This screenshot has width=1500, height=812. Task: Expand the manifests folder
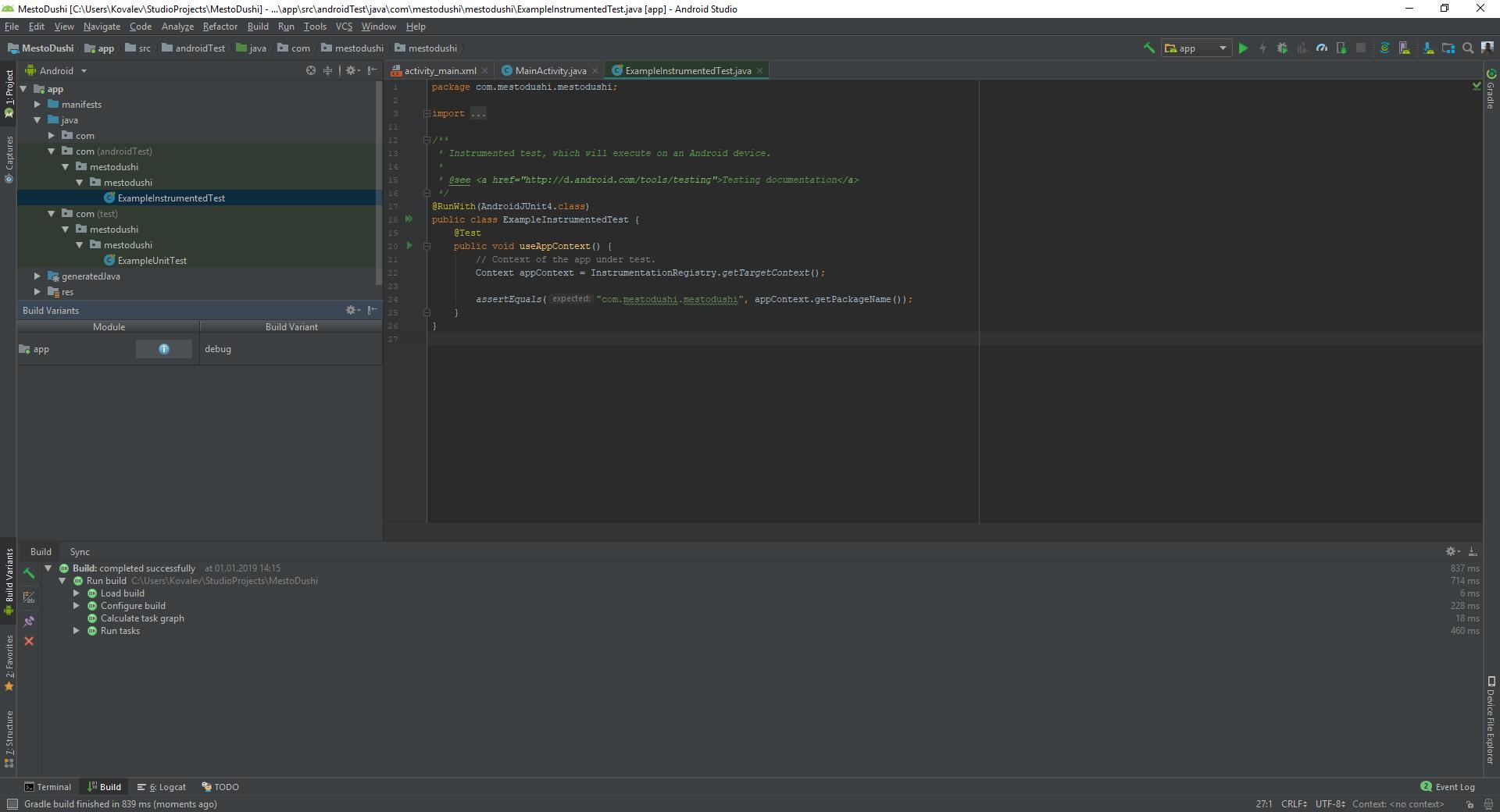pos(37,105)
